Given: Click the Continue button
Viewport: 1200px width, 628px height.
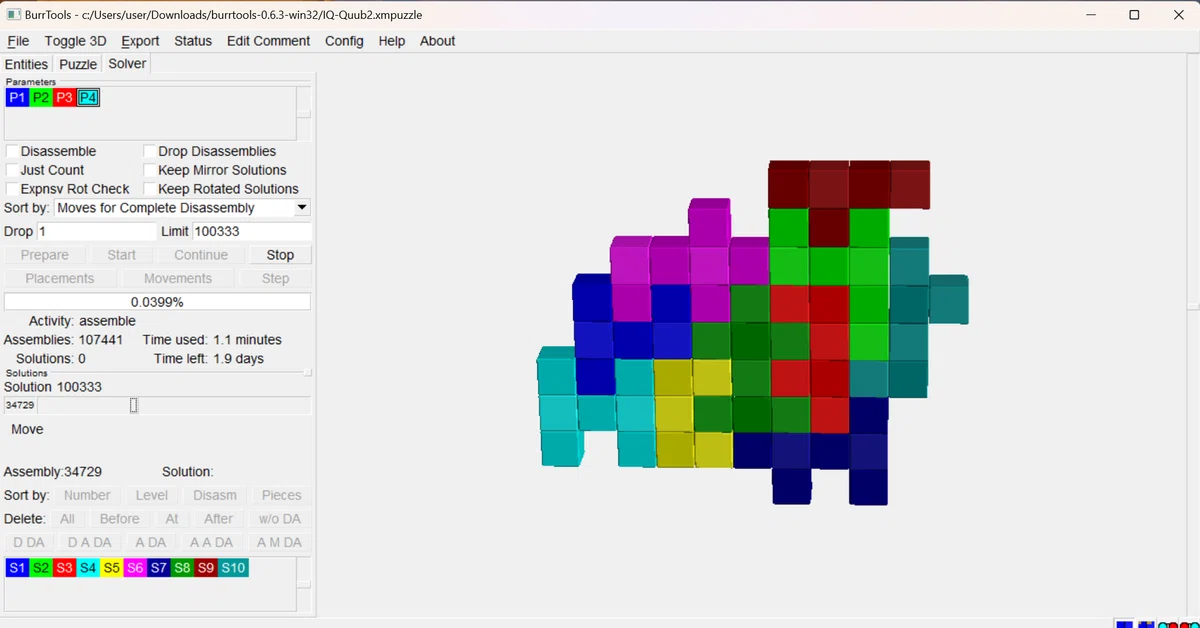Looking at the screenshot, I should point(201,255).
